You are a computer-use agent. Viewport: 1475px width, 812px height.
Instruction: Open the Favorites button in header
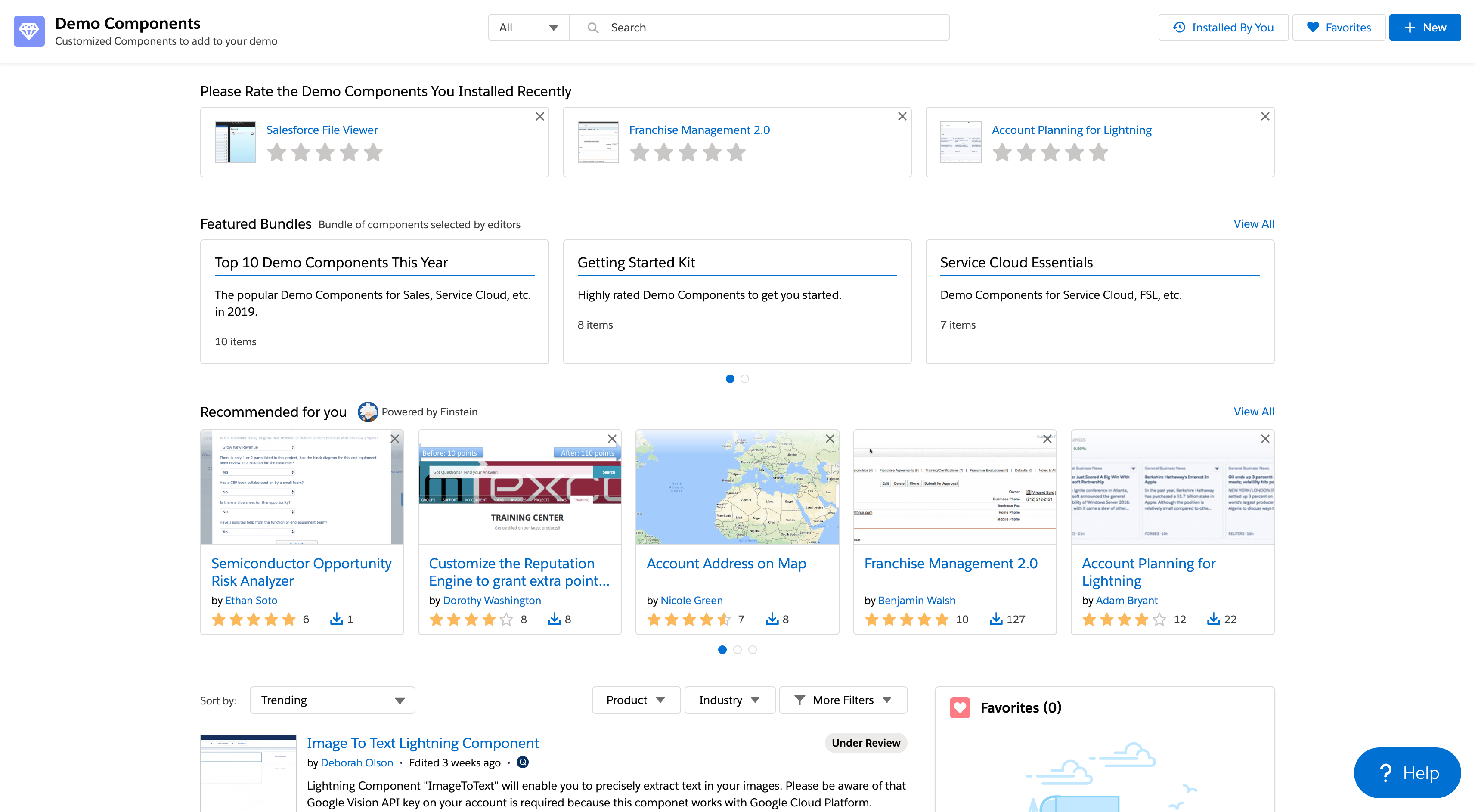(1339, 28)
